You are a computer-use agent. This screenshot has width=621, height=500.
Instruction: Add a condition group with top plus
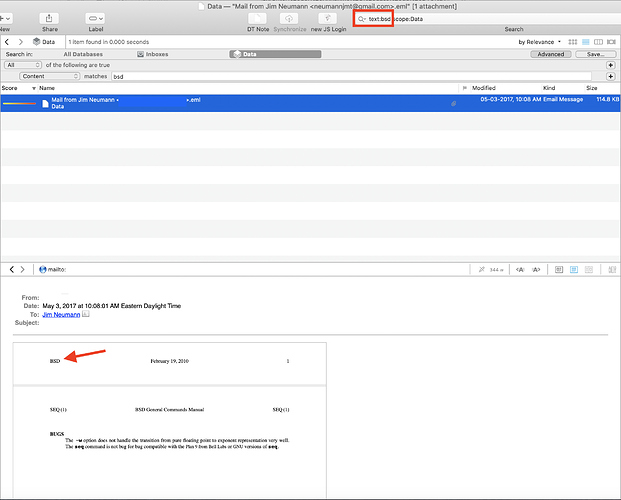611,65
